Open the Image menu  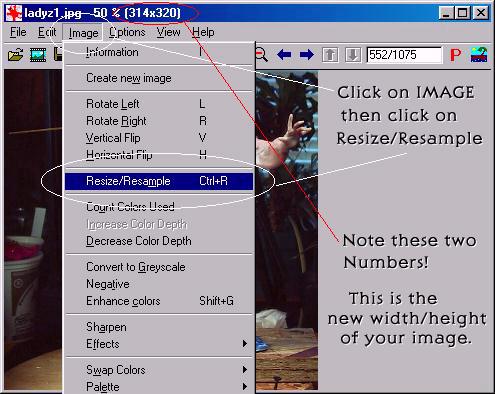point(83,33)
